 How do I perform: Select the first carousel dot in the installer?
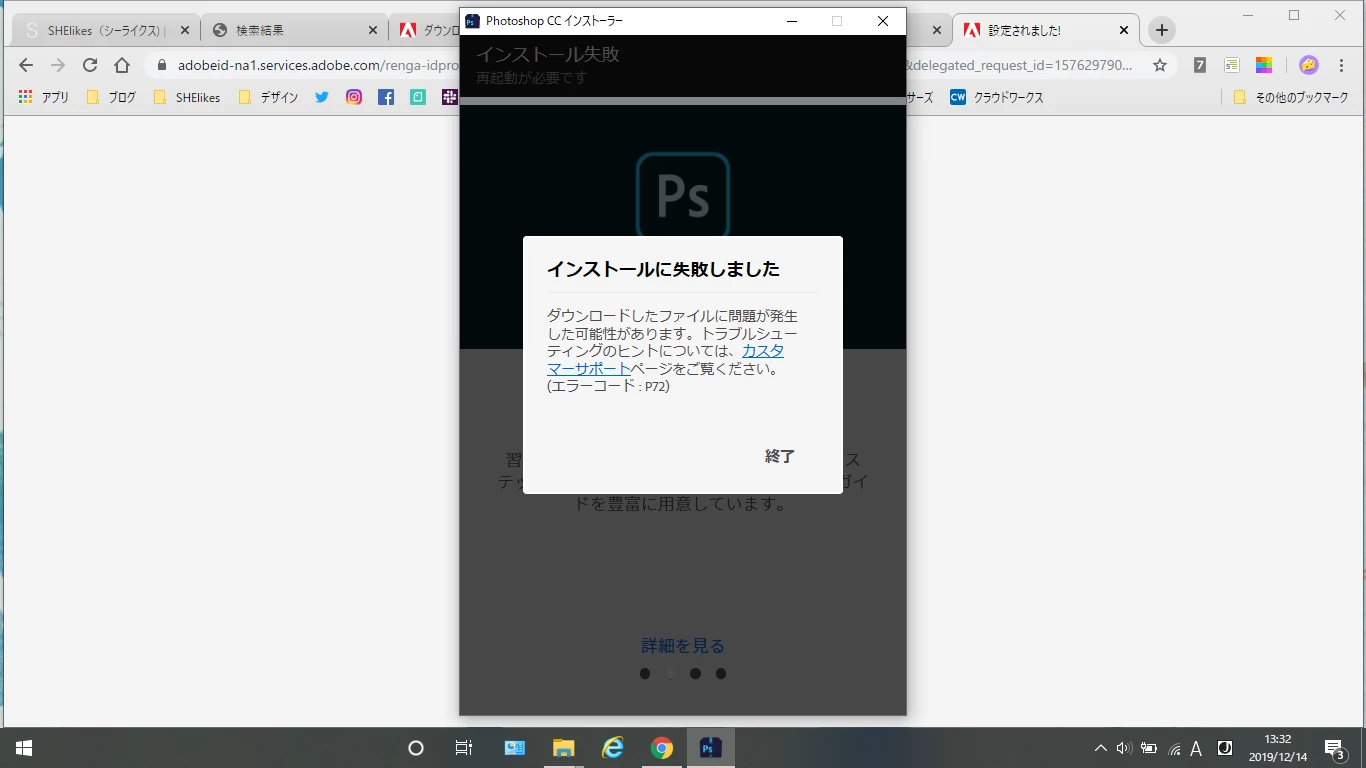[645, 674]
